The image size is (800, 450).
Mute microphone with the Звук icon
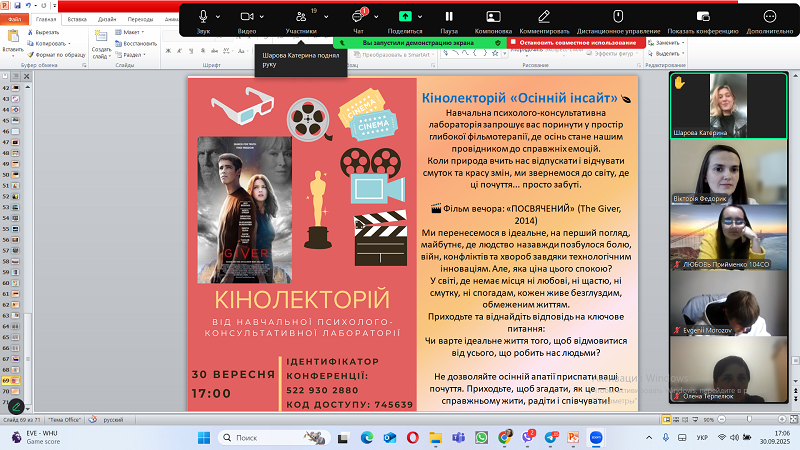(x=204, y=17)
